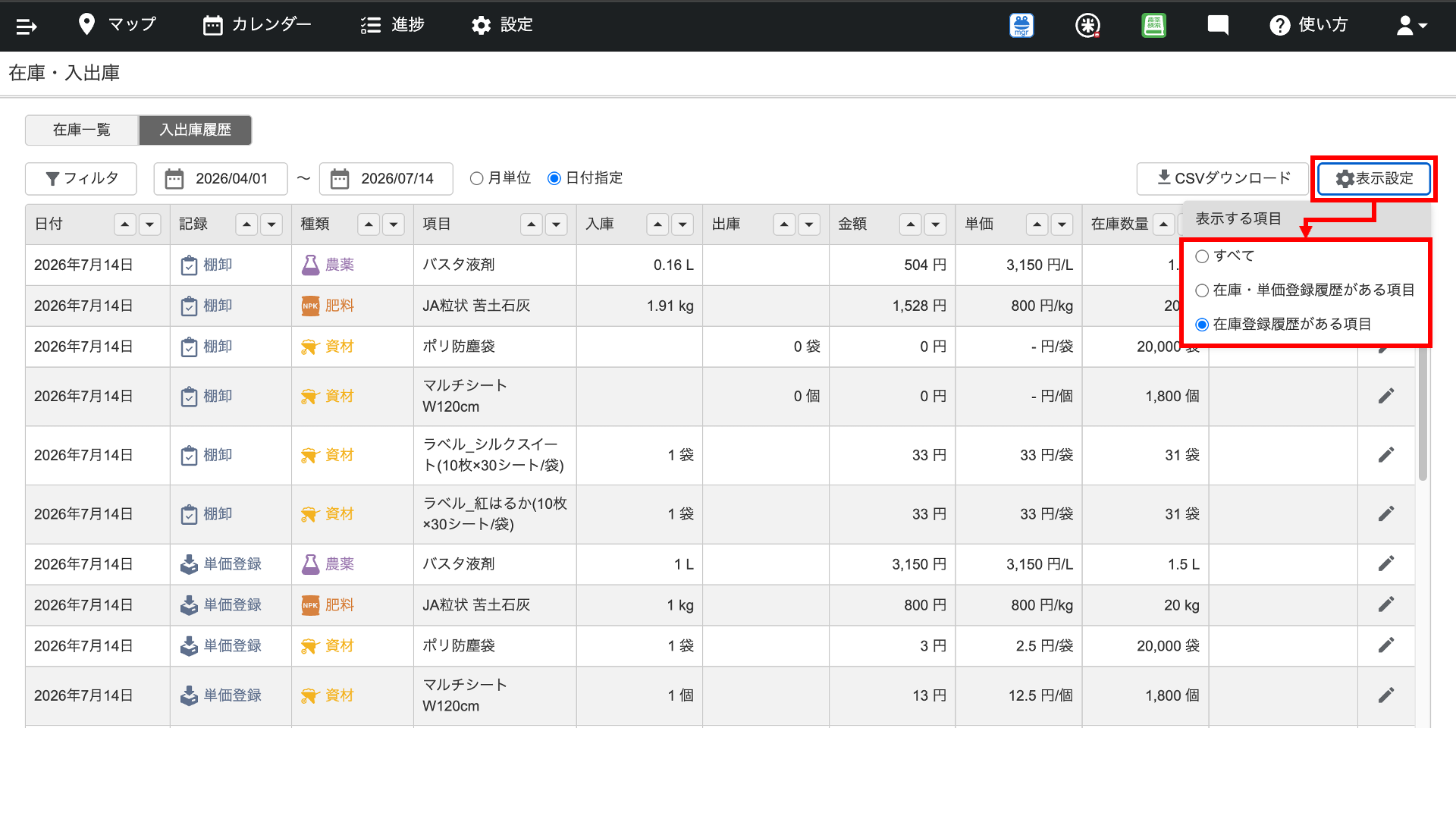Sort 日付 column descending
The height and width of the screenshot is (819, 1456).
(x=150, y=224)
